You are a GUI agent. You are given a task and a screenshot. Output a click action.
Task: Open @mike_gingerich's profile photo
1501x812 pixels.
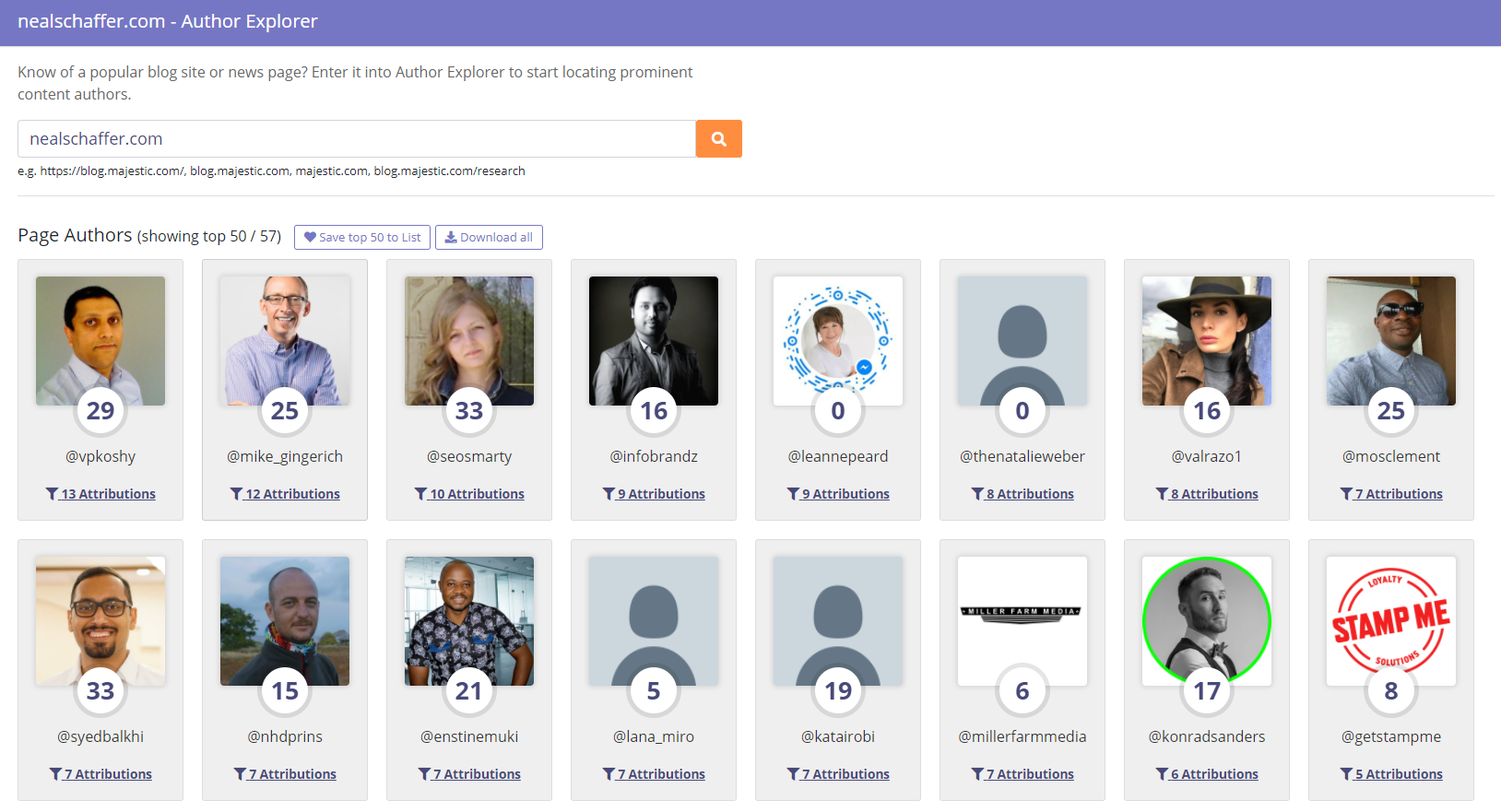click(x=285, y=341)
